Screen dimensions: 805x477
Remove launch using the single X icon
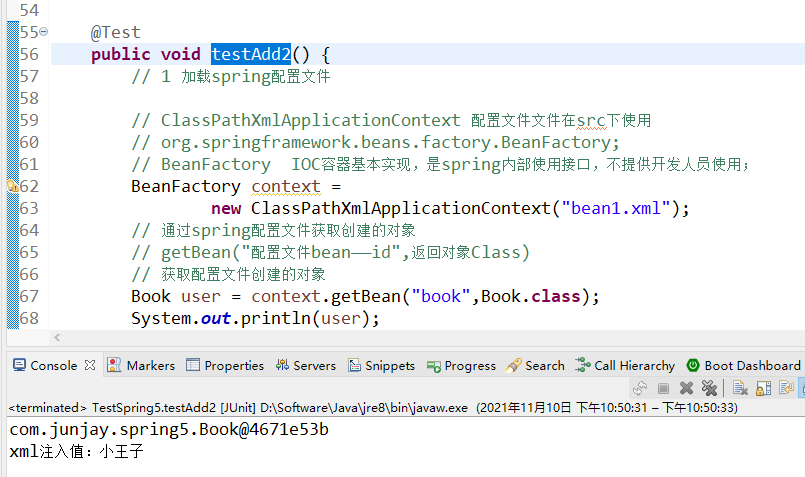click(x=686, y=388)
